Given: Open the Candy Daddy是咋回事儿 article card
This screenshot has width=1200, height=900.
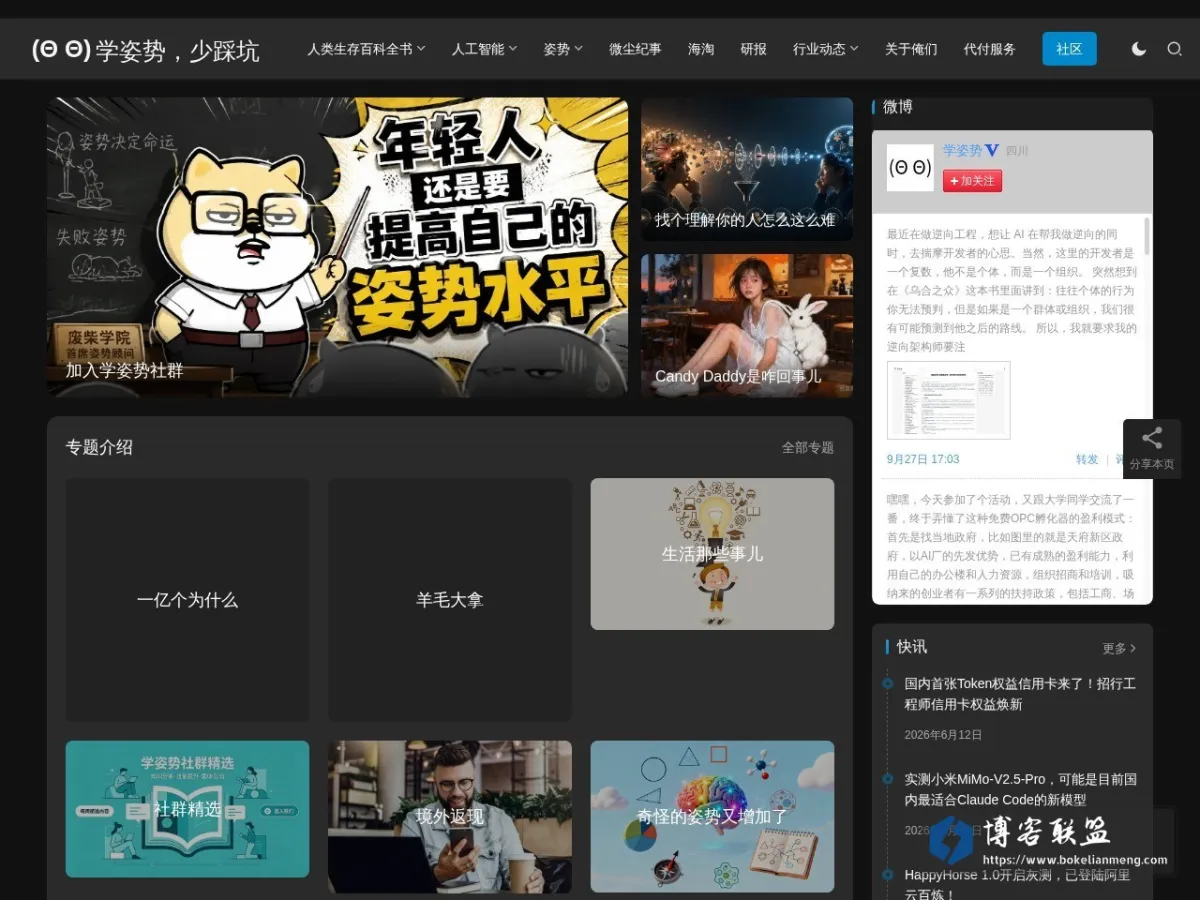Looking at the screenshot, I should point(747,325).
